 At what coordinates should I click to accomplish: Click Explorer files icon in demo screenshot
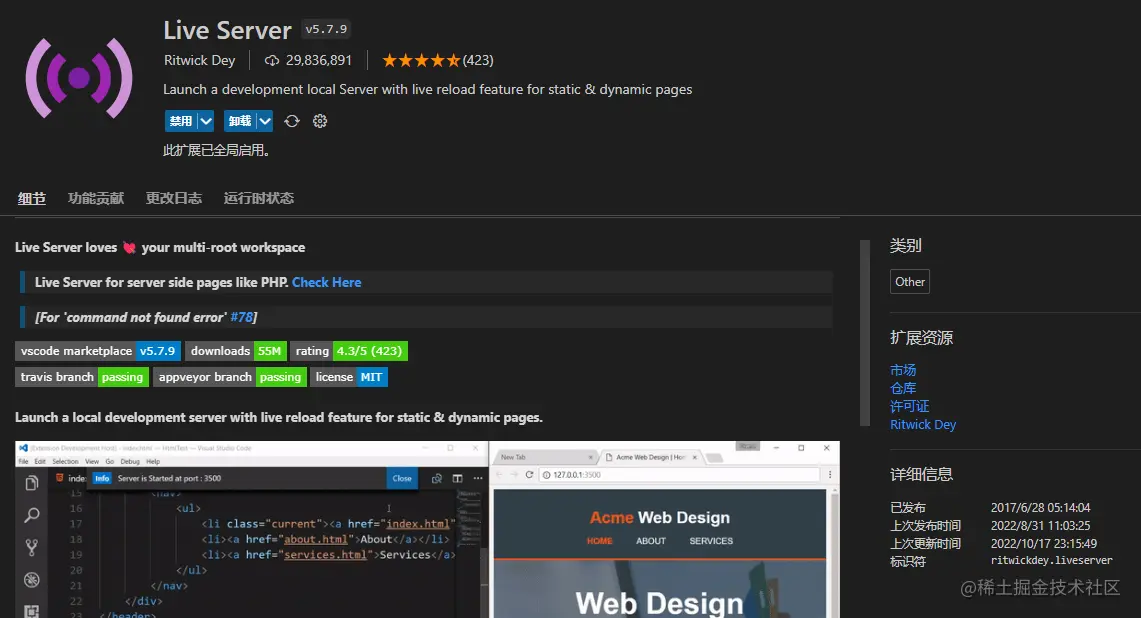click(x=31, y=483)
